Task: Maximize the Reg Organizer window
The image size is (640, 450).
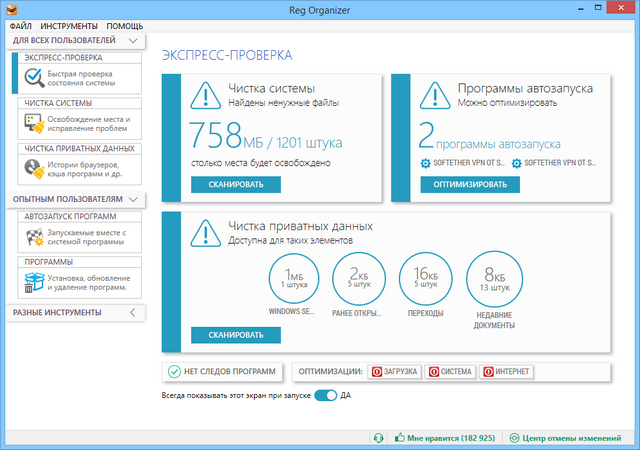Action: click(598, 8)
